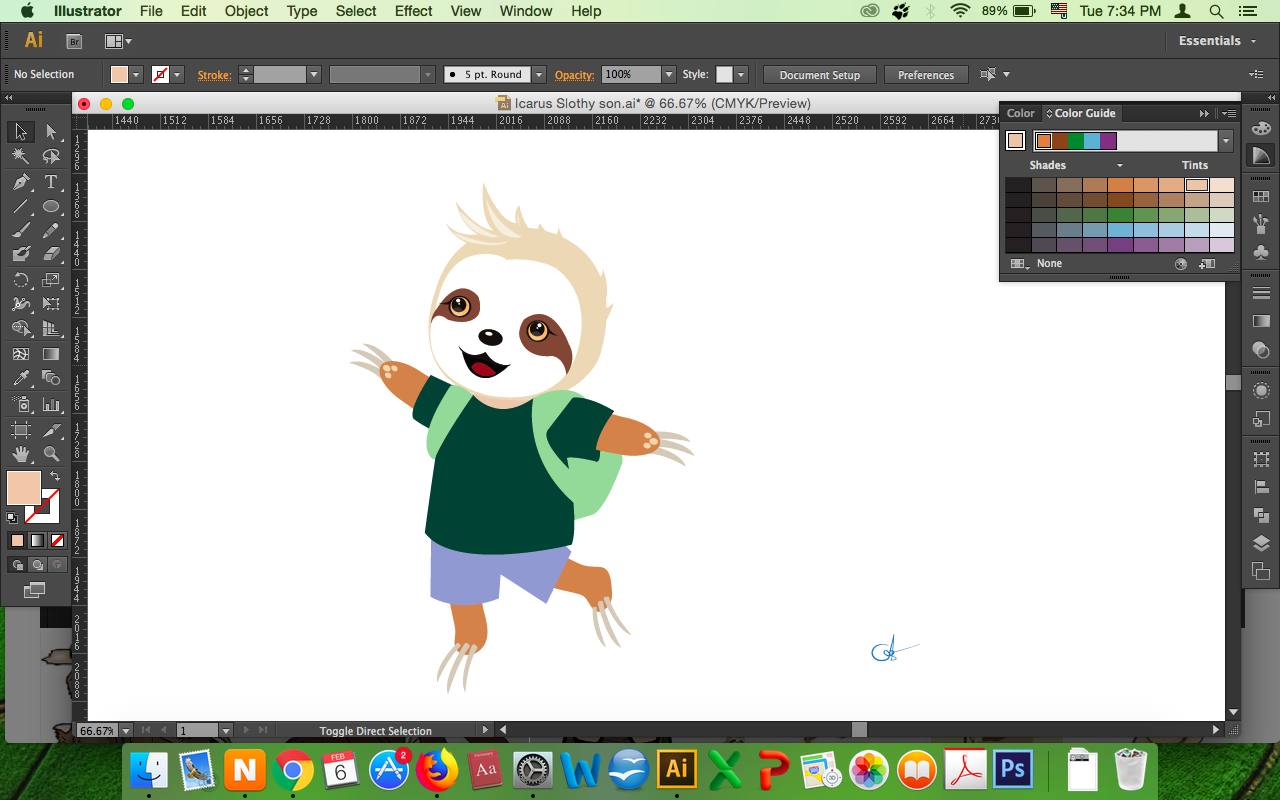This screenshot has width=1280, height=800.
Task: Open the harmony rules dropdown in Color Guide
Action: (1226, 141)
